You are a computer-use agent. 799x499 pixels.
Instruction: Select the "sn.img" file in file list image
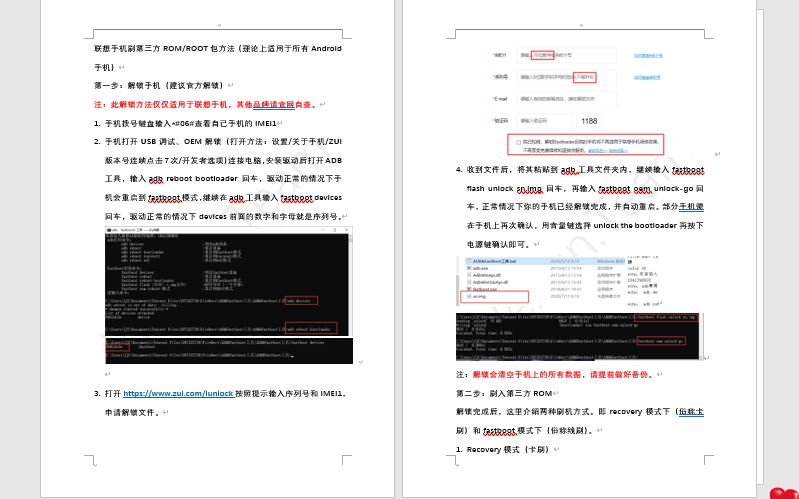coord(479,296)
